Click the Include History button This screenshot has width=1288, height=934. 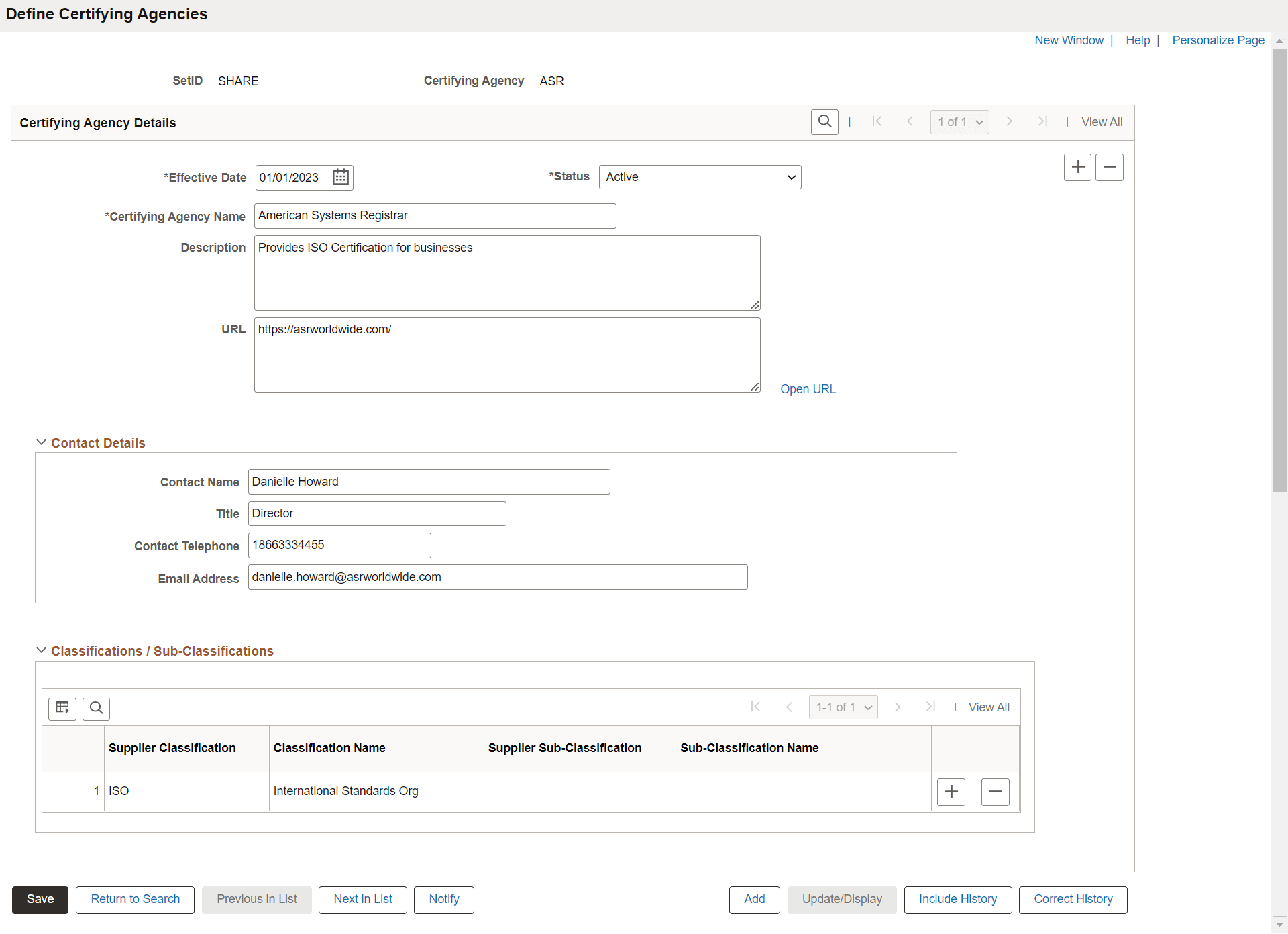point(957,900)
